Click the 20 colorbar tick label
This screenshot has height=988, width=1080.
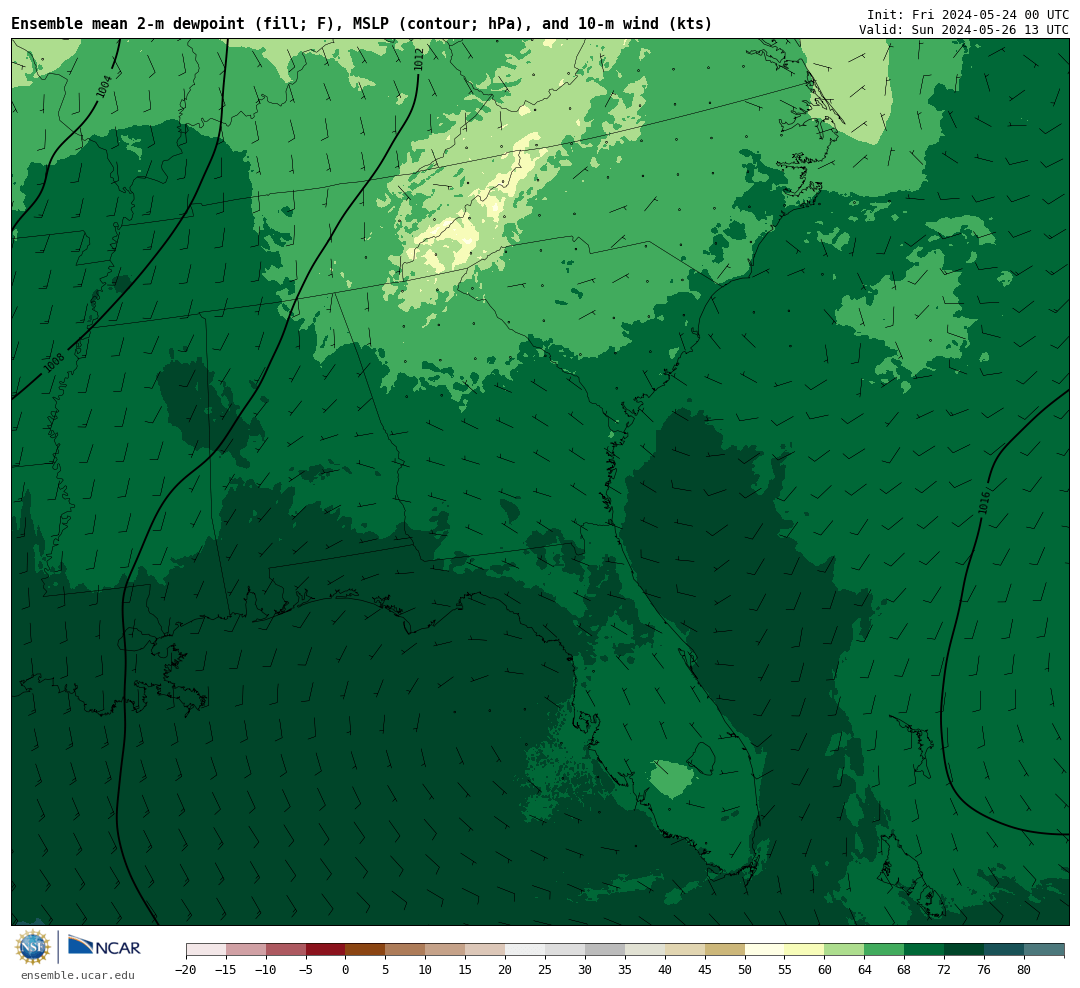506,969
